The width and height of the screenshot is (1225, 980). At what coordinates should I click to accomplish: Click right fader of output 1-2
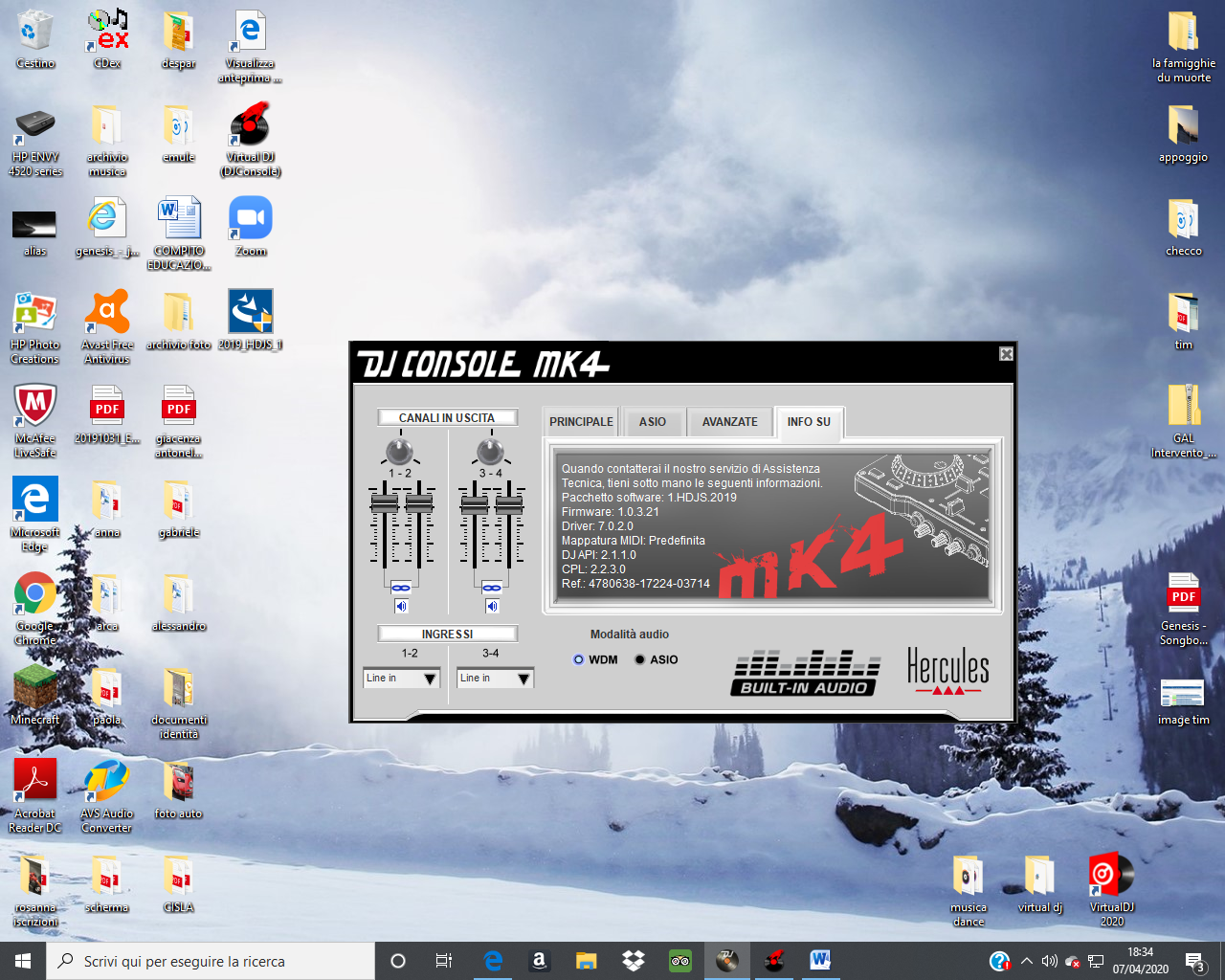[419, 503]
